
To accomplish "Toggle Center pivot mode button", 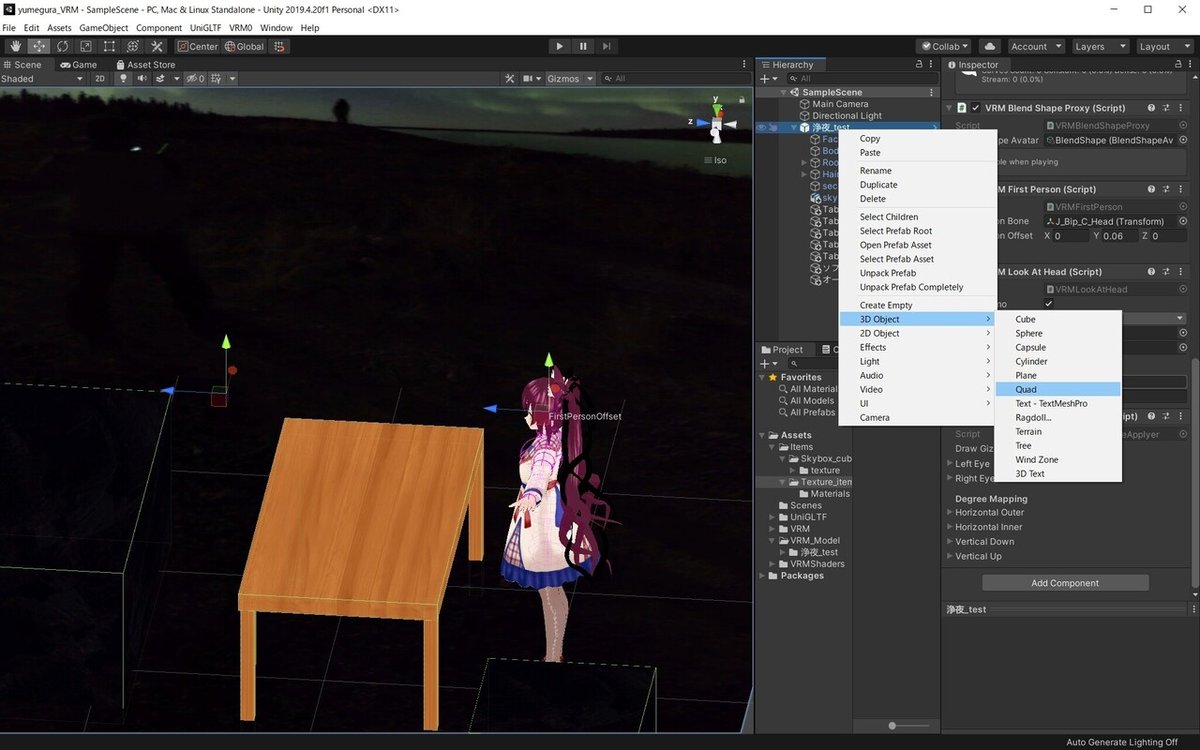I will pyautogui.click(x=197, y=46).
